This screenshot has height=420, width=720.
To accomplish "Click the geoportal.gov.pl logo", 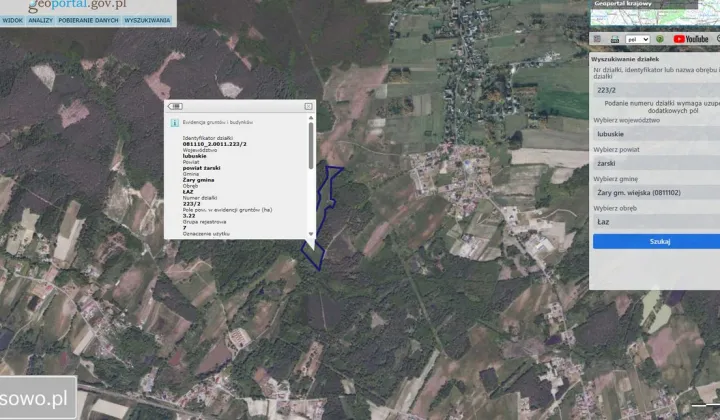I will pyautogui.click(x=77, y=6).
